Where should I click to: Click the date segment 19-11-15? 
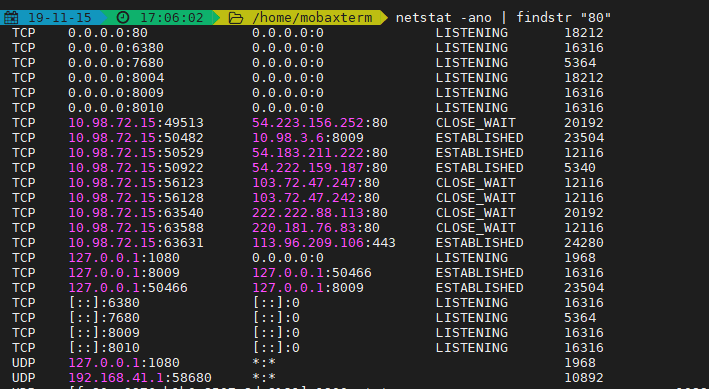pyautogui.click(x=60, y=18)
